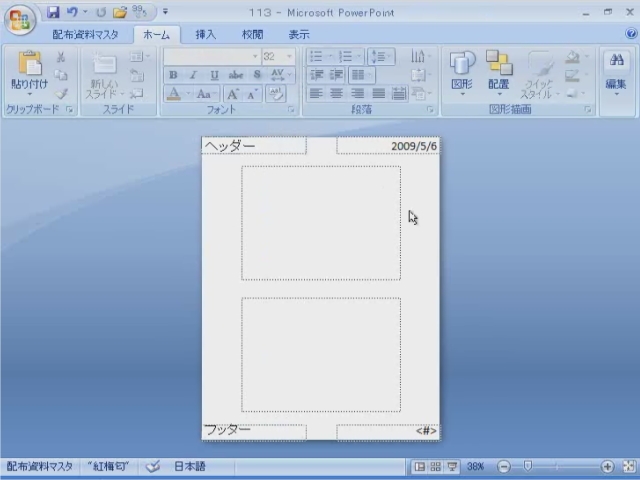Viewport: 640px width, 480px height.
Task: Expand the font size dropdown
Action: tap(290, 57)
